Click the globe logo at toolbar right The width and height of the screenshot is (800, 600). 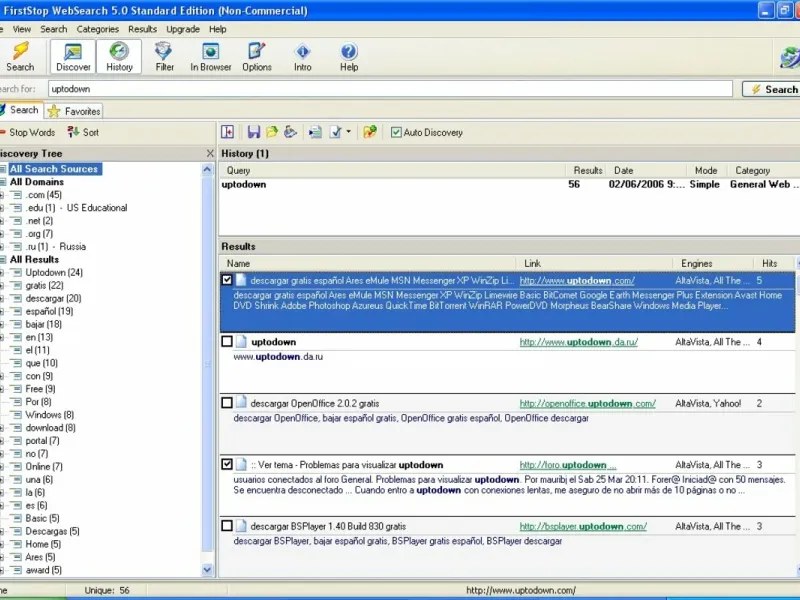790,57
